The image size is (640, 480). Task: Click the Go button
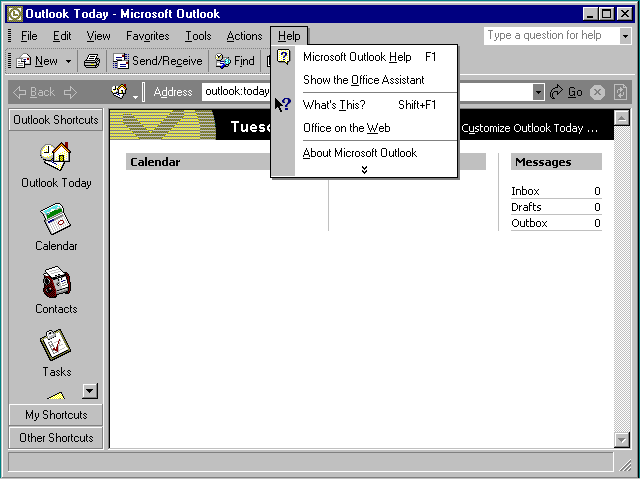566,92
